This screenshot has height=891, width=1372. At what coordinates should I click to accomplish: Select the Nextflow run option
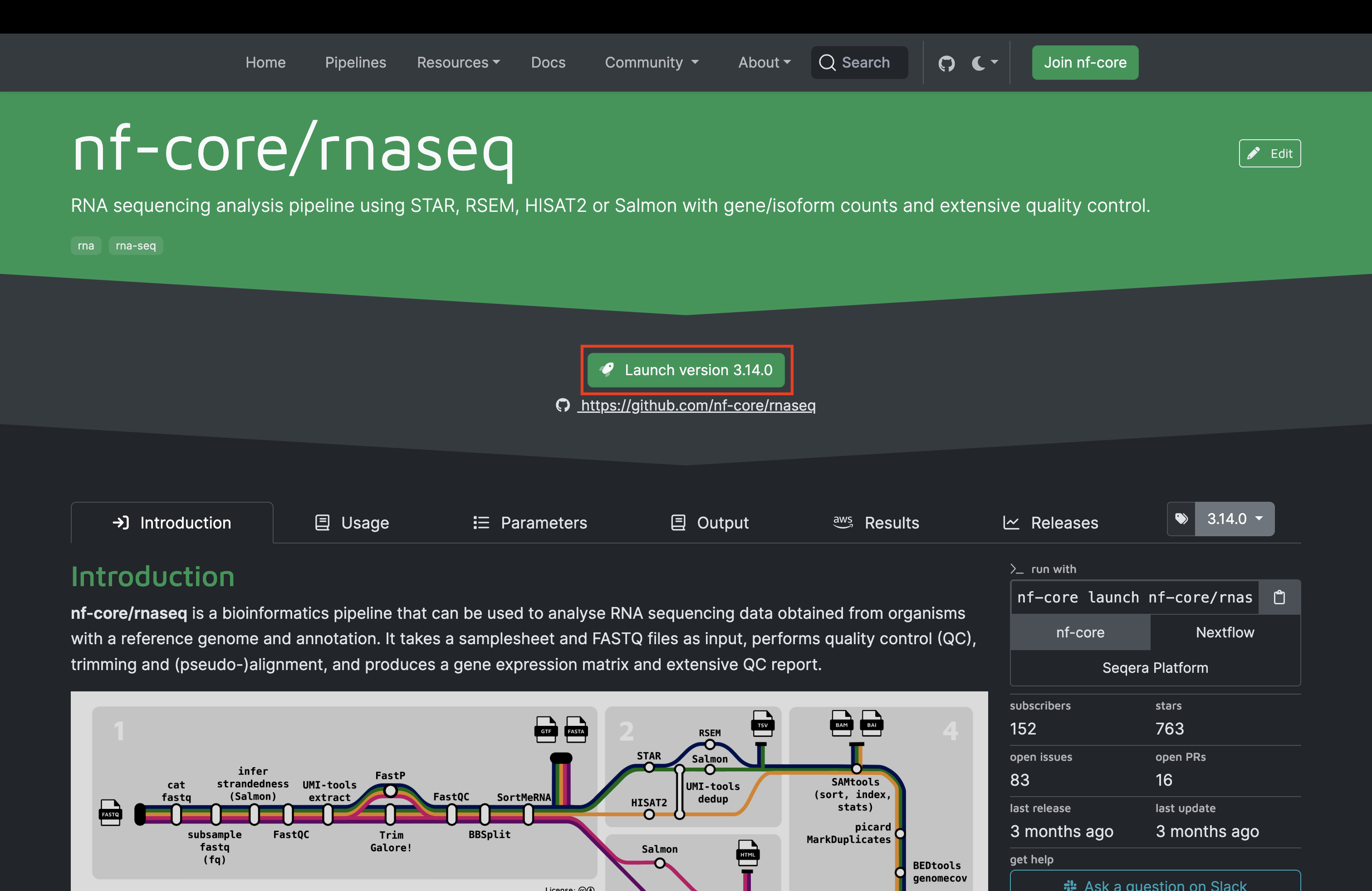(1225, 632)
